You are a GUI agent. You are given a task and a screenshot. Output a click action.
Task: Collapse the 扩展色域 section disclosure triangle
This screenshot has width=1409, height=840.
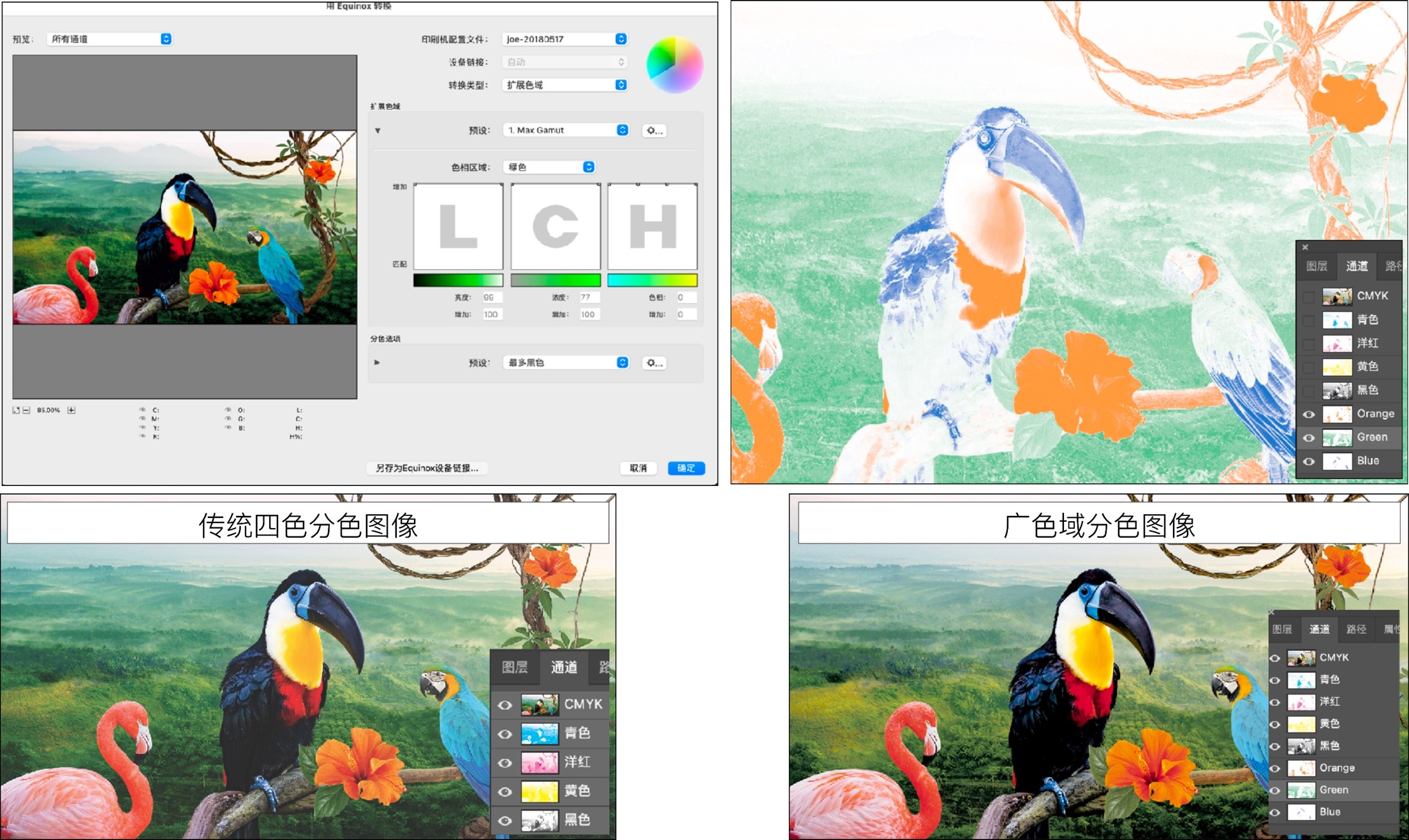point(378,131)
